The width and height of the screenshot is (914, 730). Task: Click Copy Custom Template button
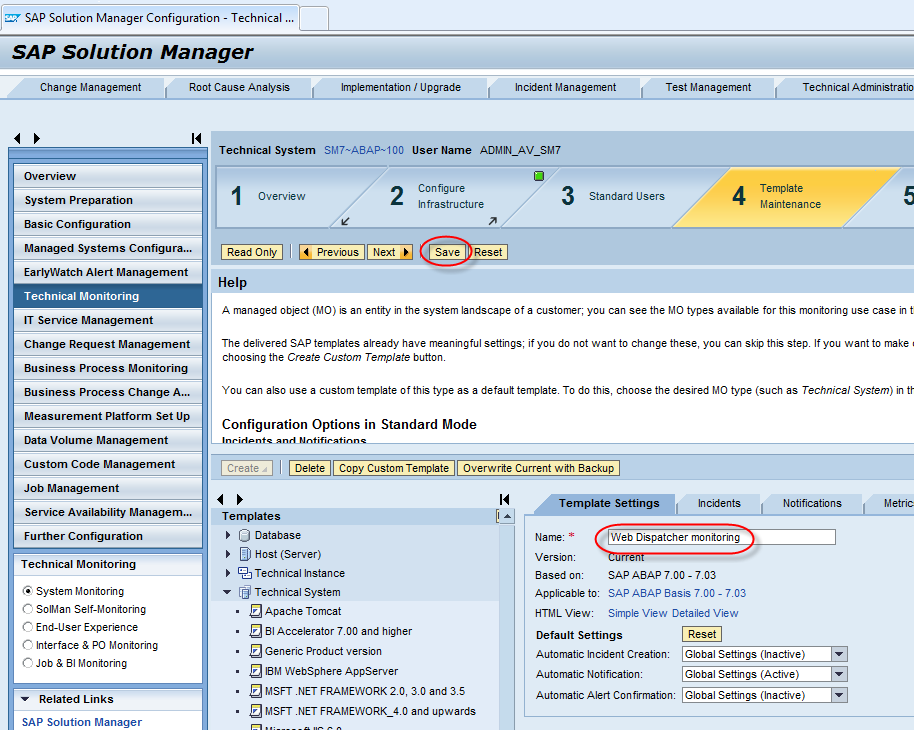[x=394, y=468]
